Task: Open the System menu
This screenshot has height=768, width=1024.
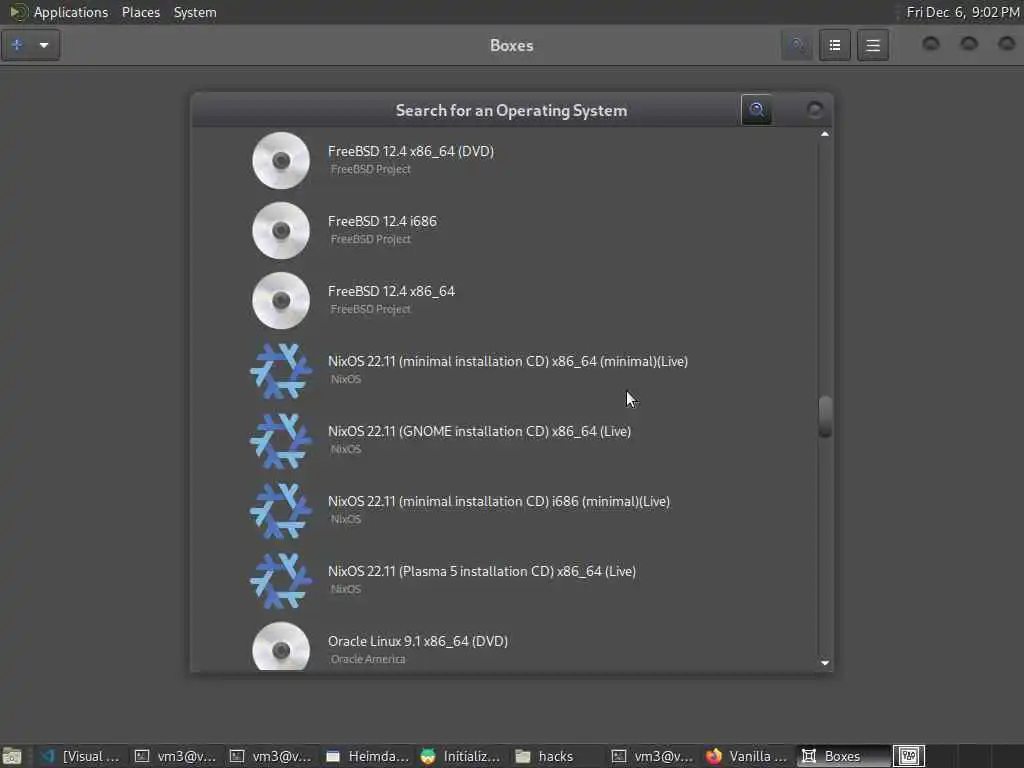Action: click(195, 12)
